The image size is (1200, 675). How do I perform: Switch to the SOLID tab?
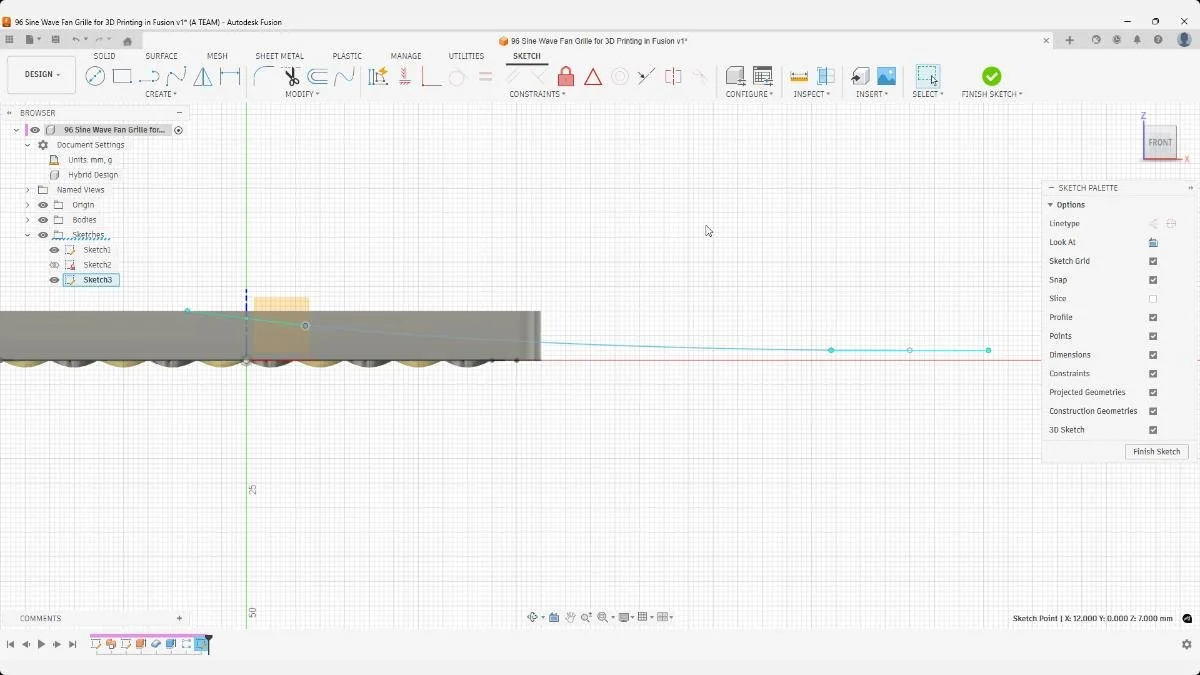pos(104,56)
